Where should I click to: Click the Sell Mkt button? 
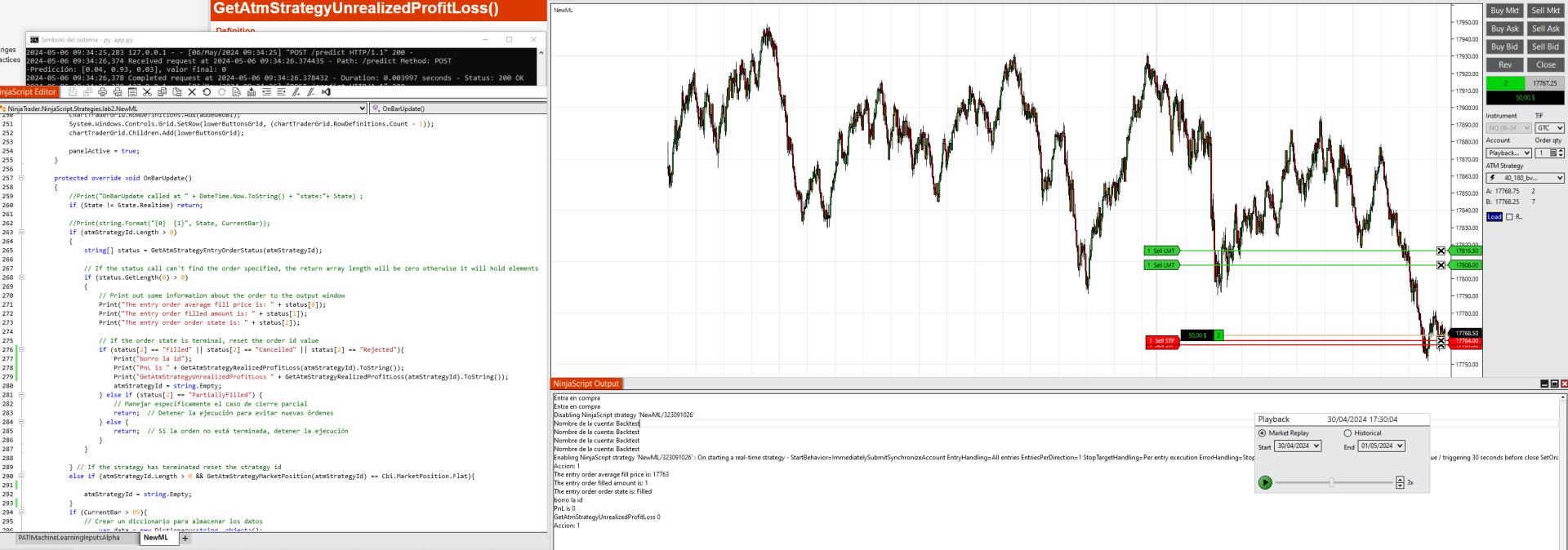1545,11
